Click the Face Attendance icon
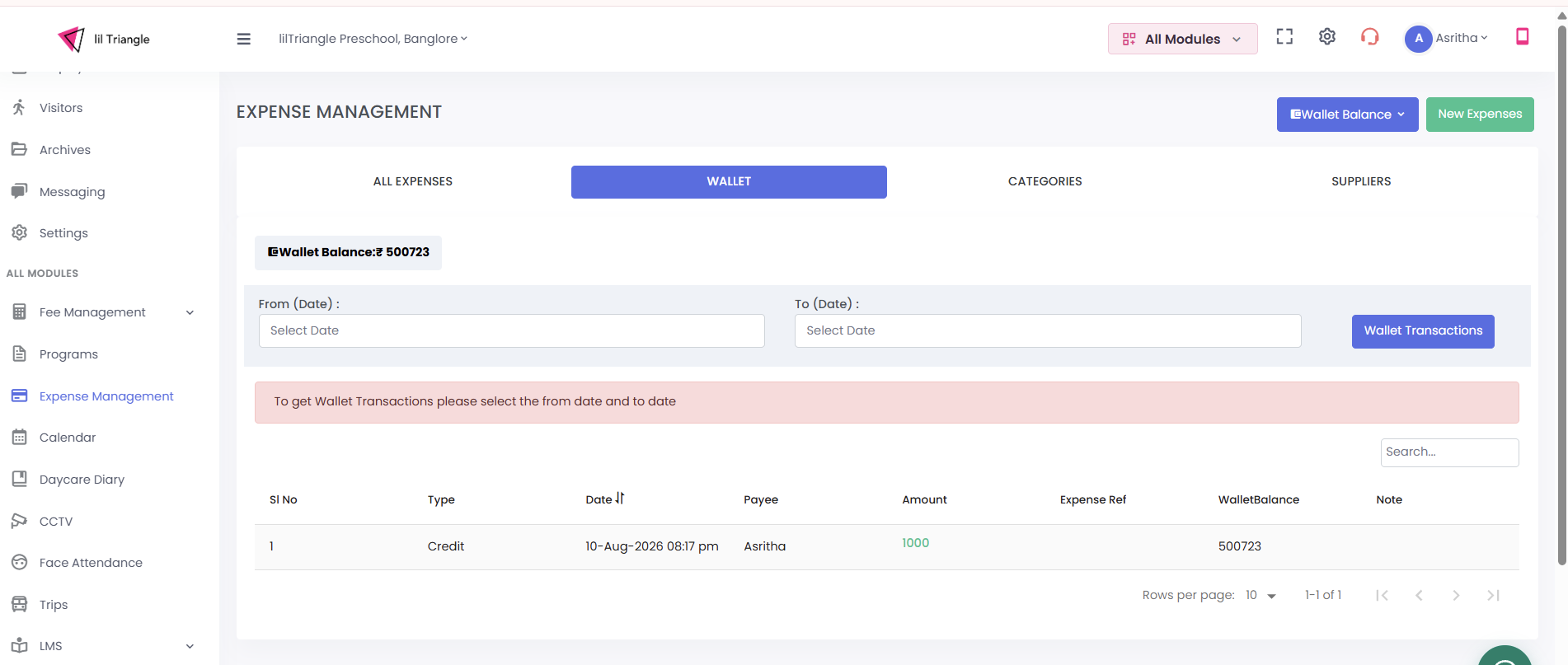Image resolution: width=1568 pixels, height=665 pixels. coord(19,562)
